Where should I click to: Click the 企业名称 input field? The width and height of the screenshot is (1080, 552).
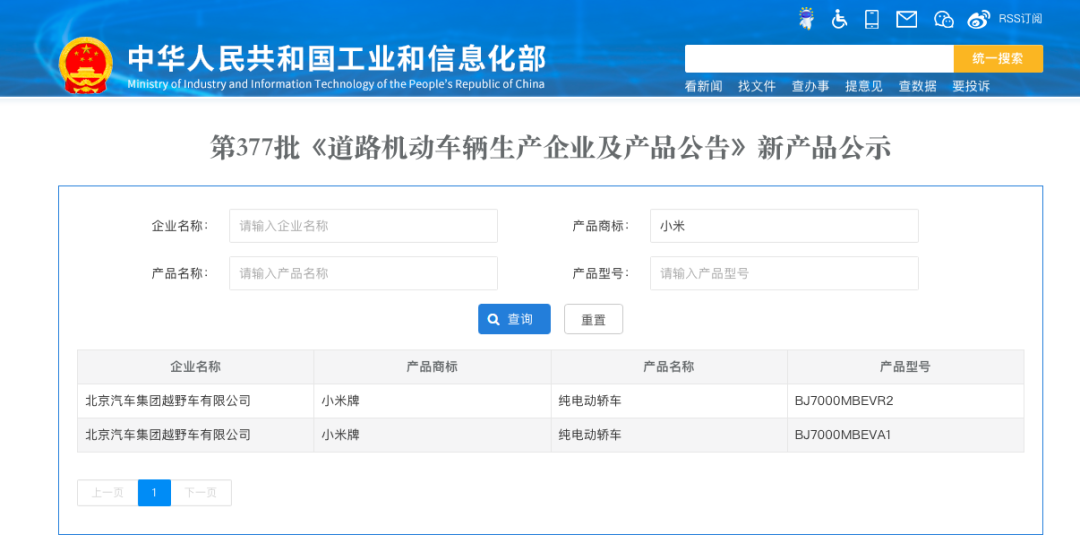coord(363,226)
